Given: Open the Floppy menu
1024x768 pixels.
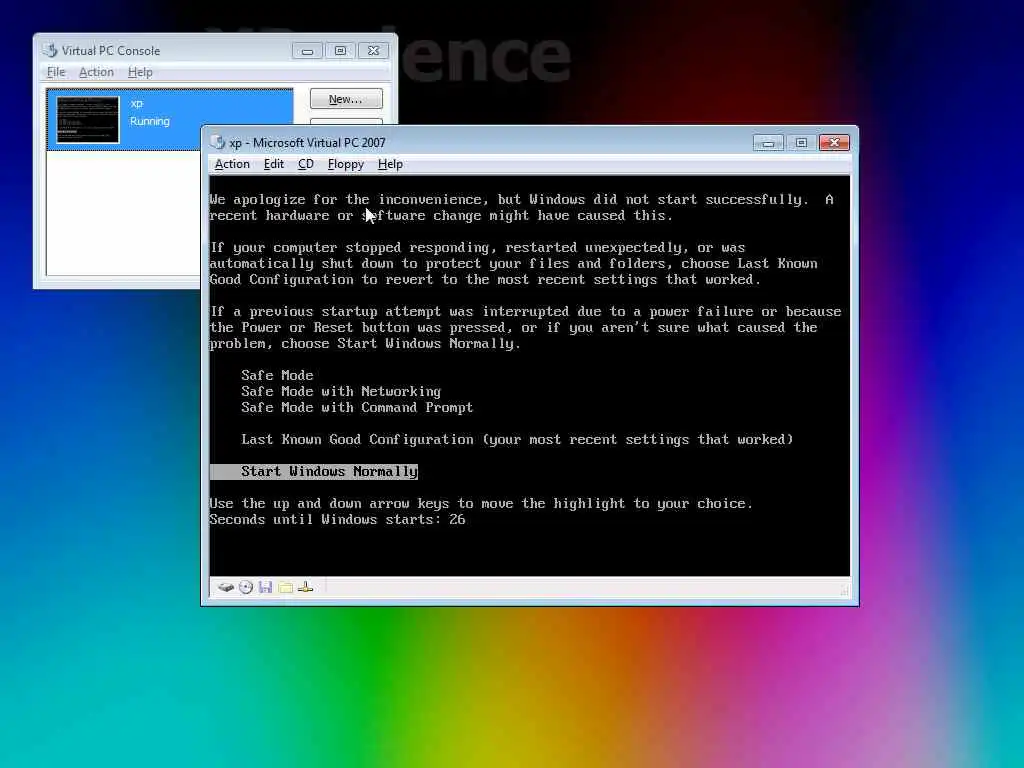Looking at the screenshot, I should tap(345, 164).
